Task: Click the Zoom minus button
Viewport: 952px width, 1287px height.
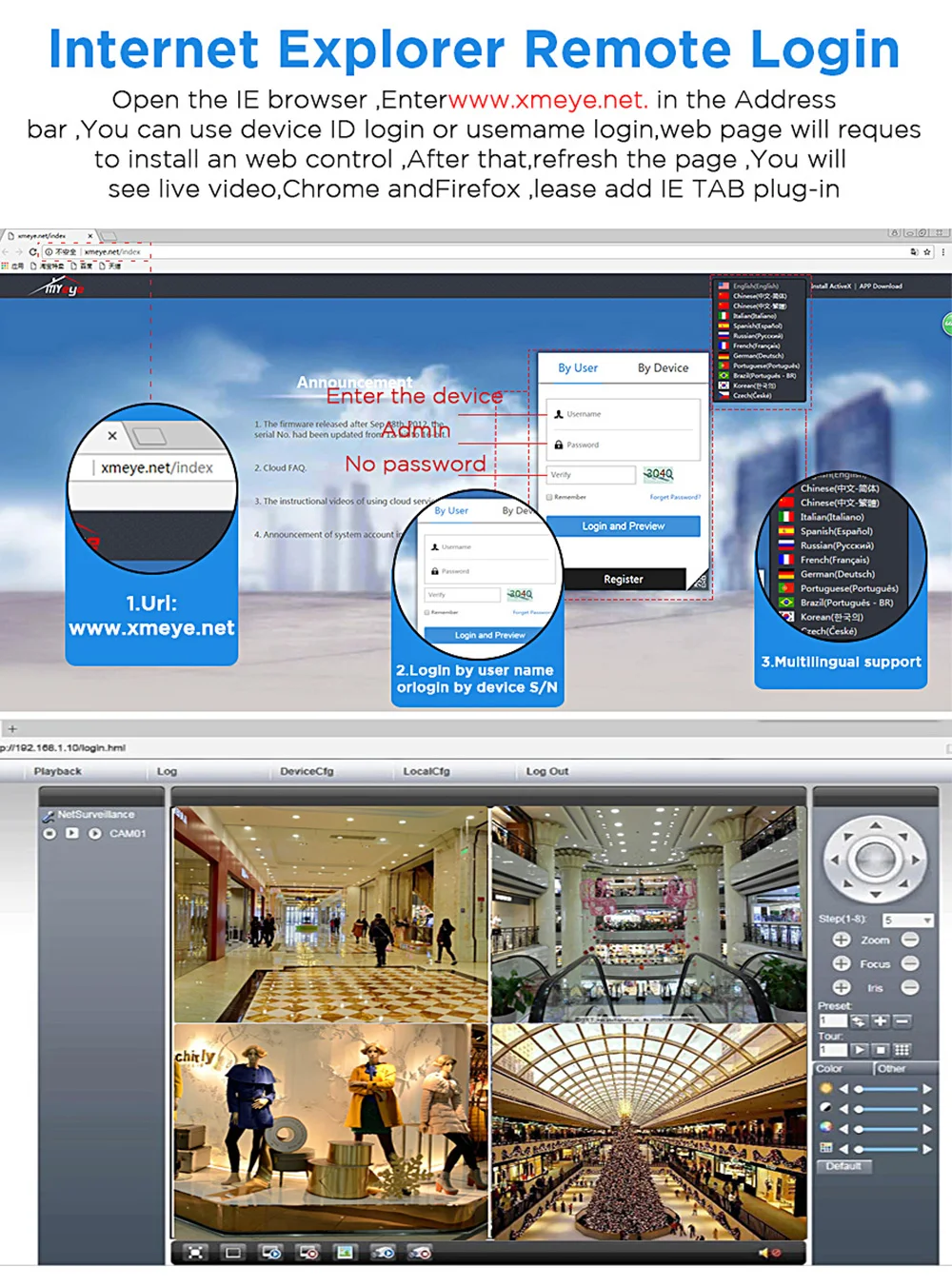Action: pyautogui.click(x=910, y=940)
